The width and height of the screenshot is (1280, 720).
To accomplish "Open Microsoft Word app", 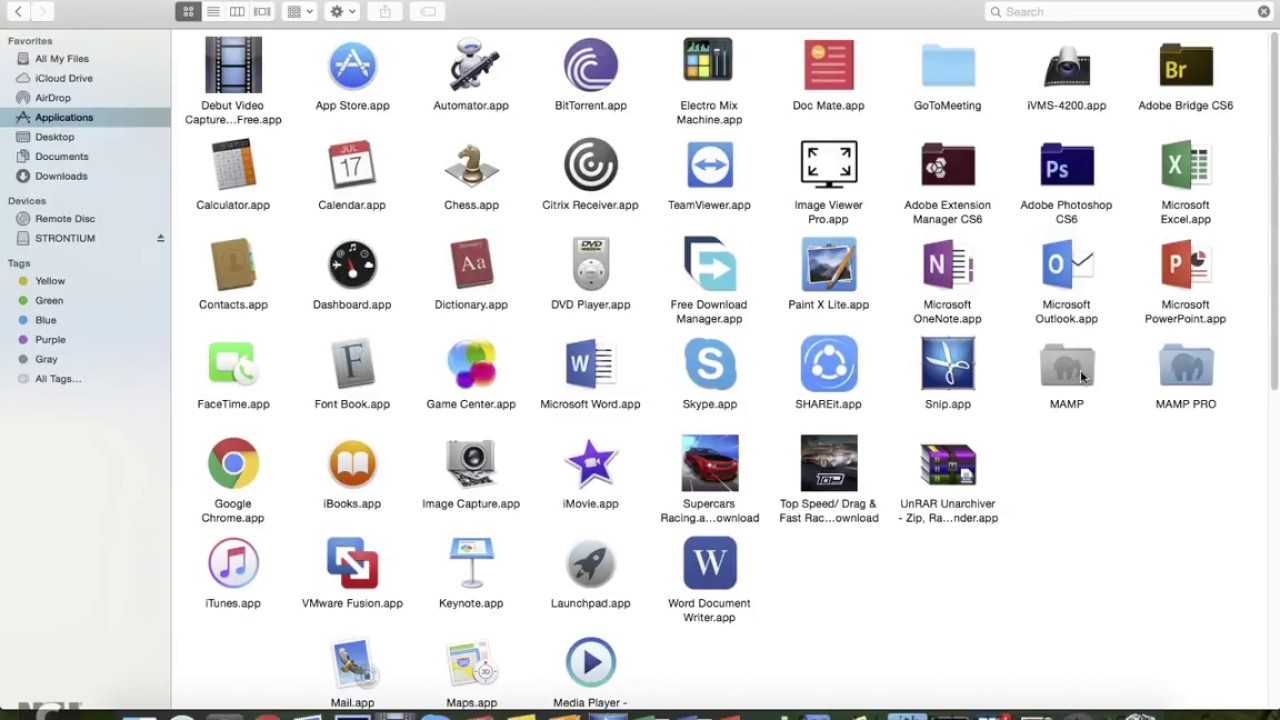I will click(x=590, y=364).
